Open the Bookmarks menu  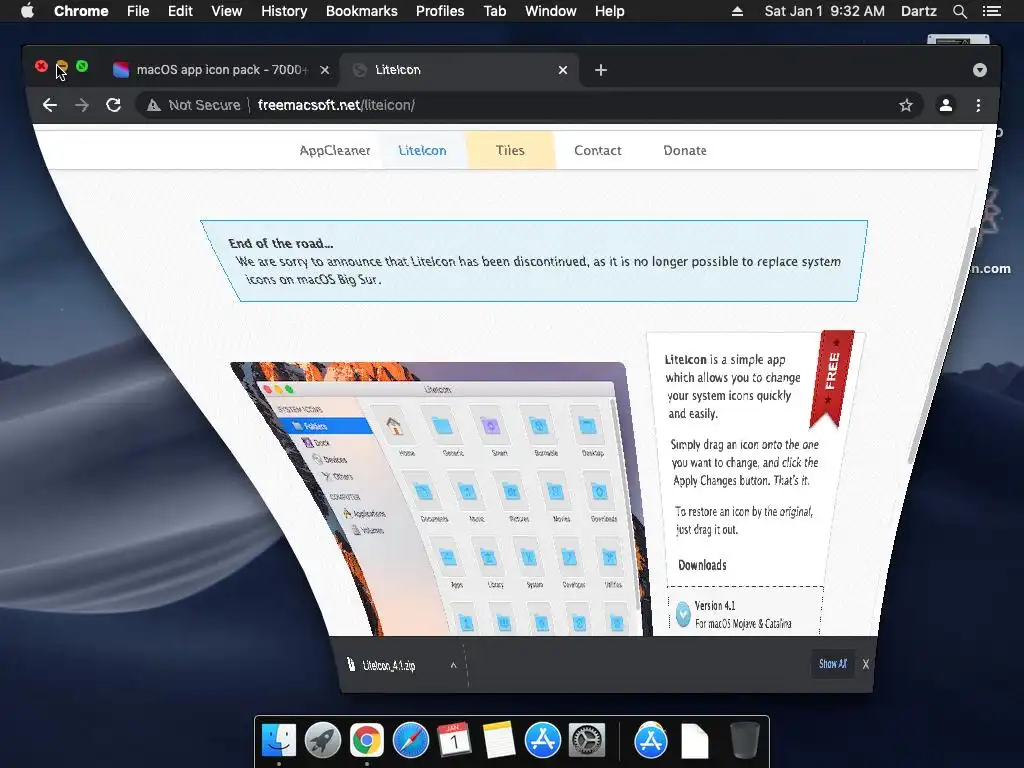tap(362, 11)
